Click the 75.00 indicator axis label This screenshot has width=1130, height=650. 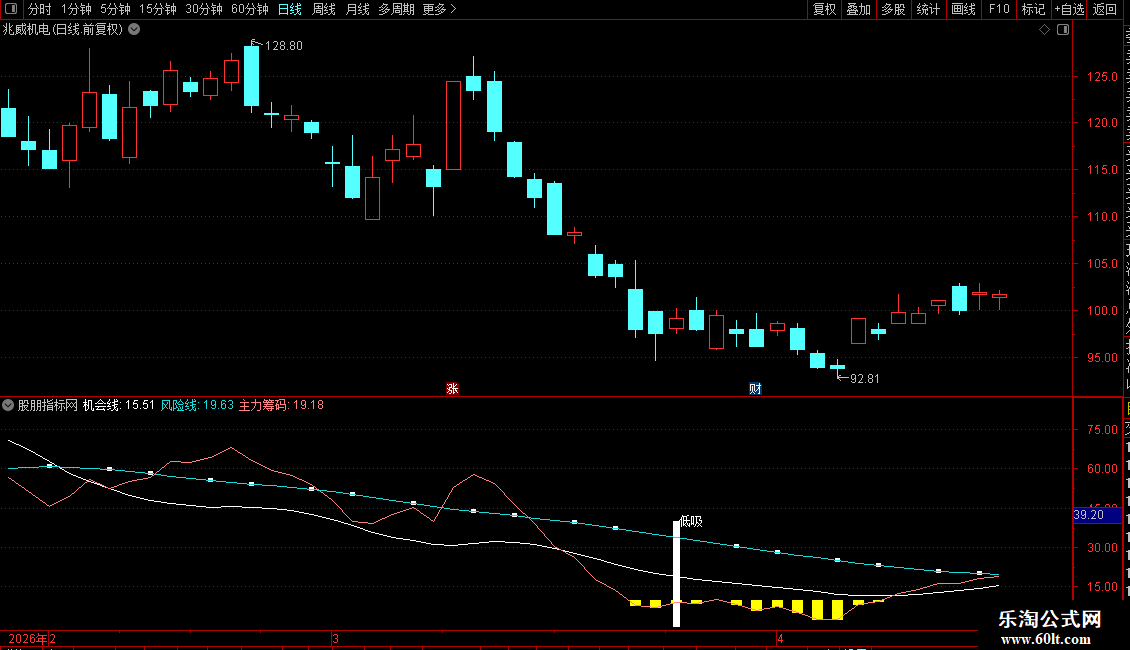[1102, 429]
